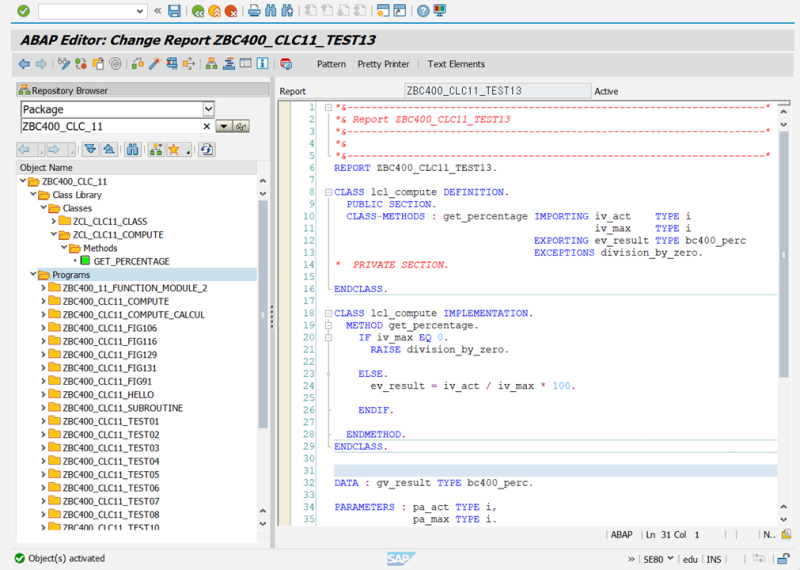This screenshot has height=570, width=800.
Task: Click the green Back icon
Action: click(198, 11)
